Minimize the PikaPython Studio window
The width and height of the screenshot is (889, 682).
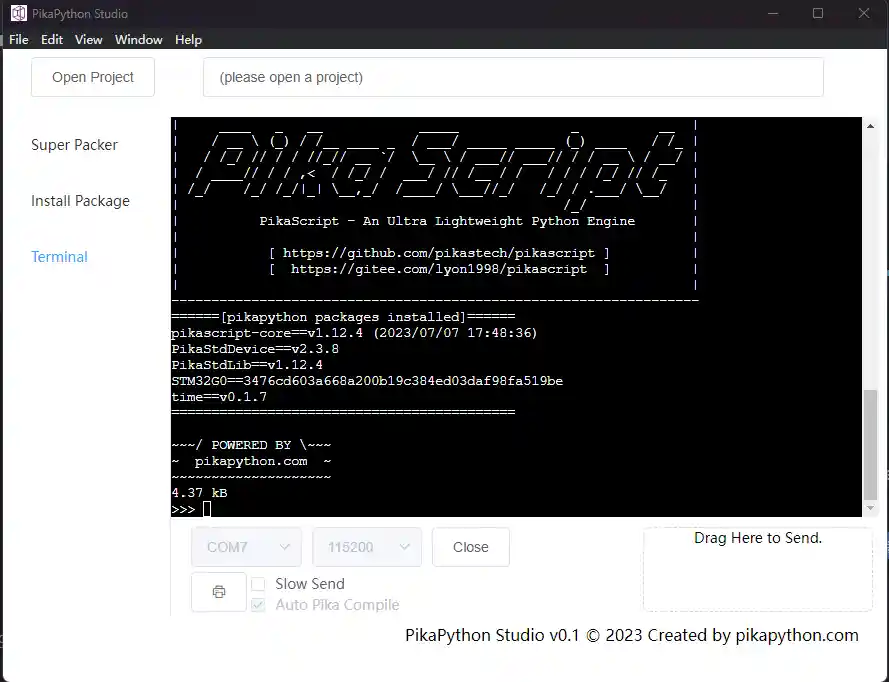coord(771,14)
